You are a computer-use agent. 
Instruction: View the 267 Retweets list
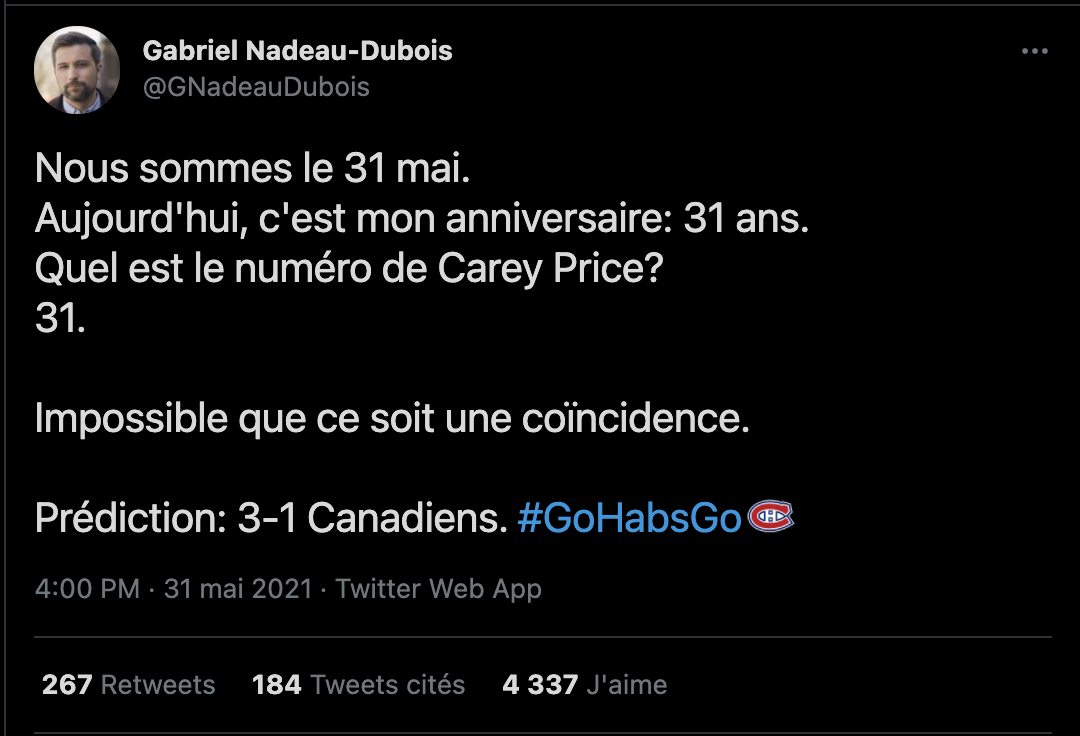coord(128,684)
